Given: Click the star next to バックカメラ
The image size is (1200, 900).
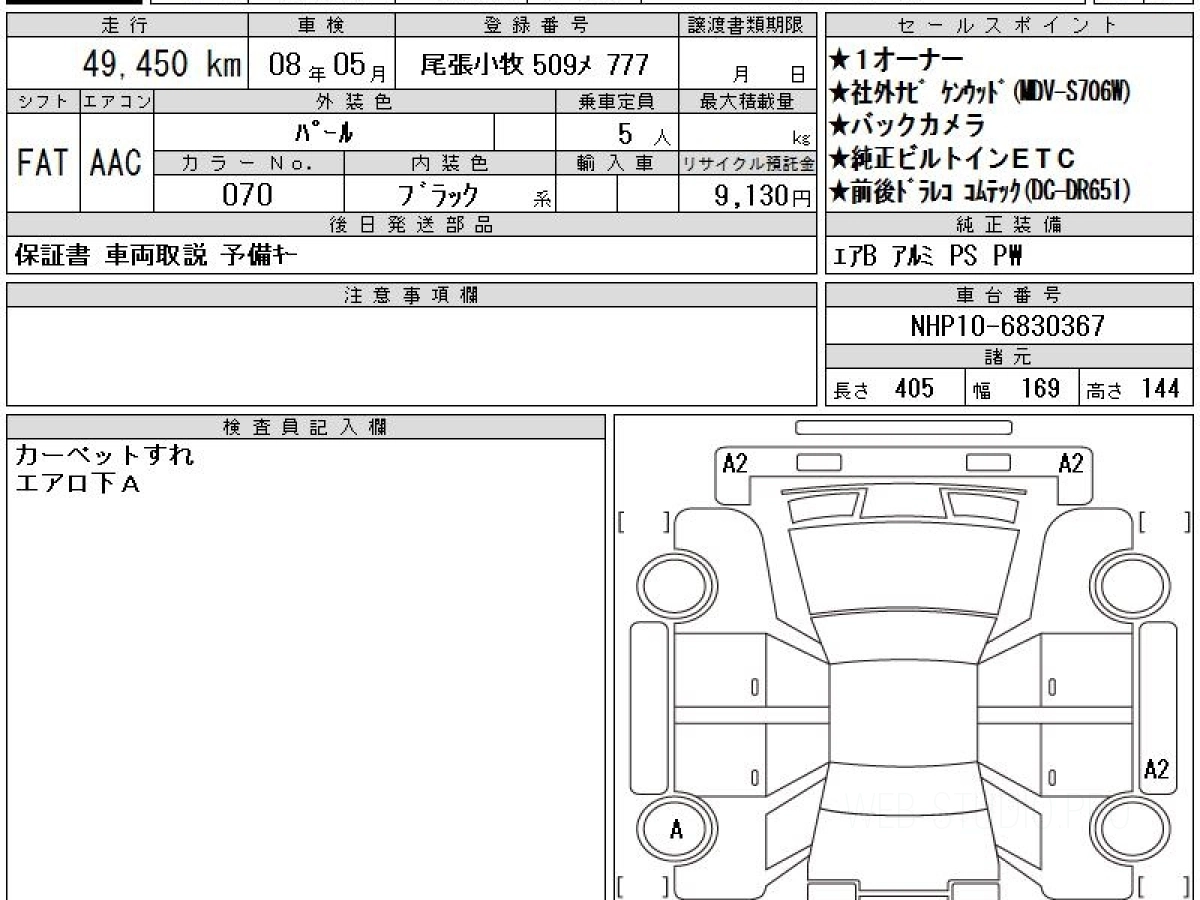Looking at the screenshot, I should pyautogui.click(x=839, y=125).
